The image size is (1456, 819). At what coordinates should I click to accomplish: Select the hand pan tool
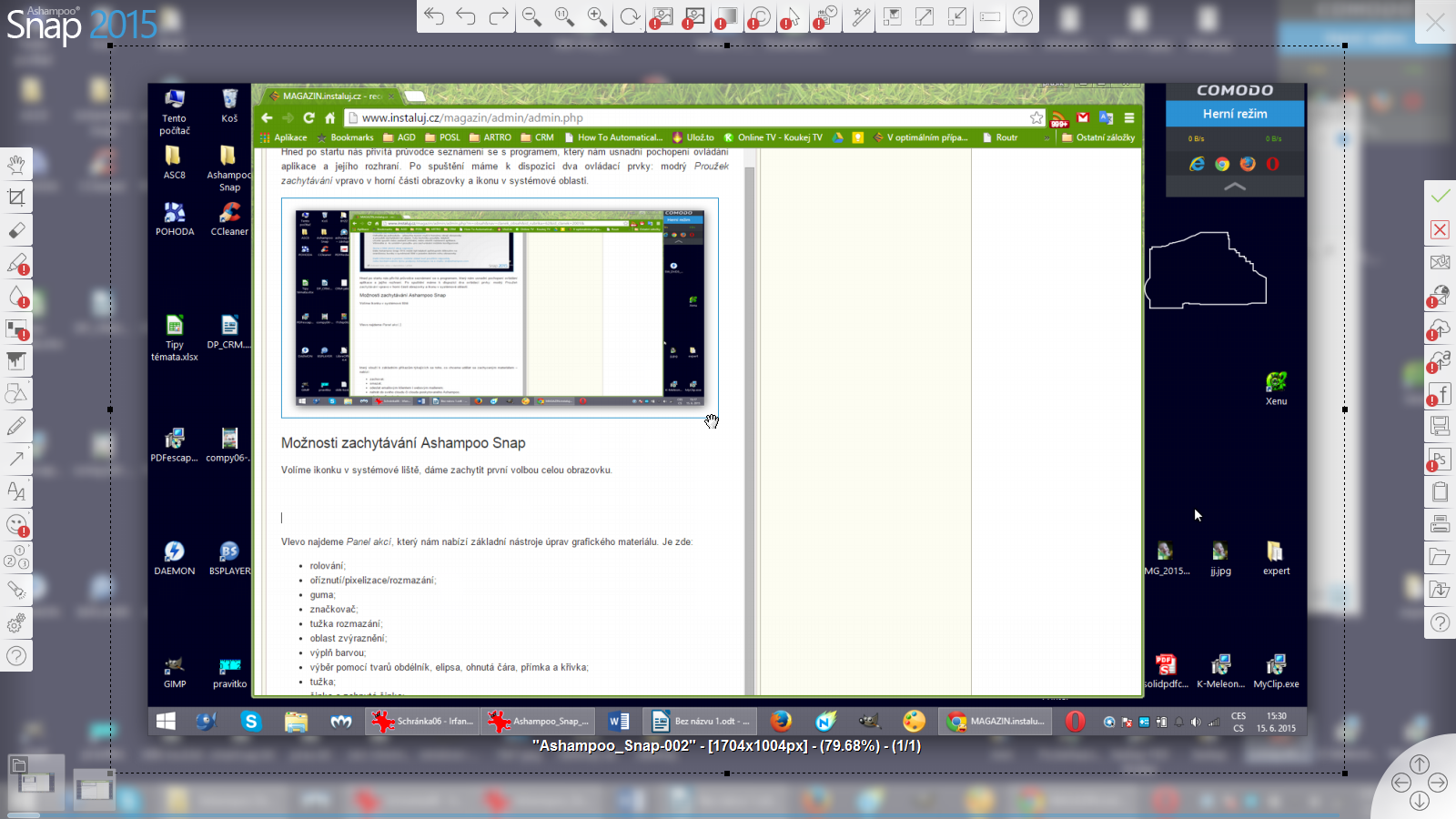pyautogui.click(x=16, y=165)
